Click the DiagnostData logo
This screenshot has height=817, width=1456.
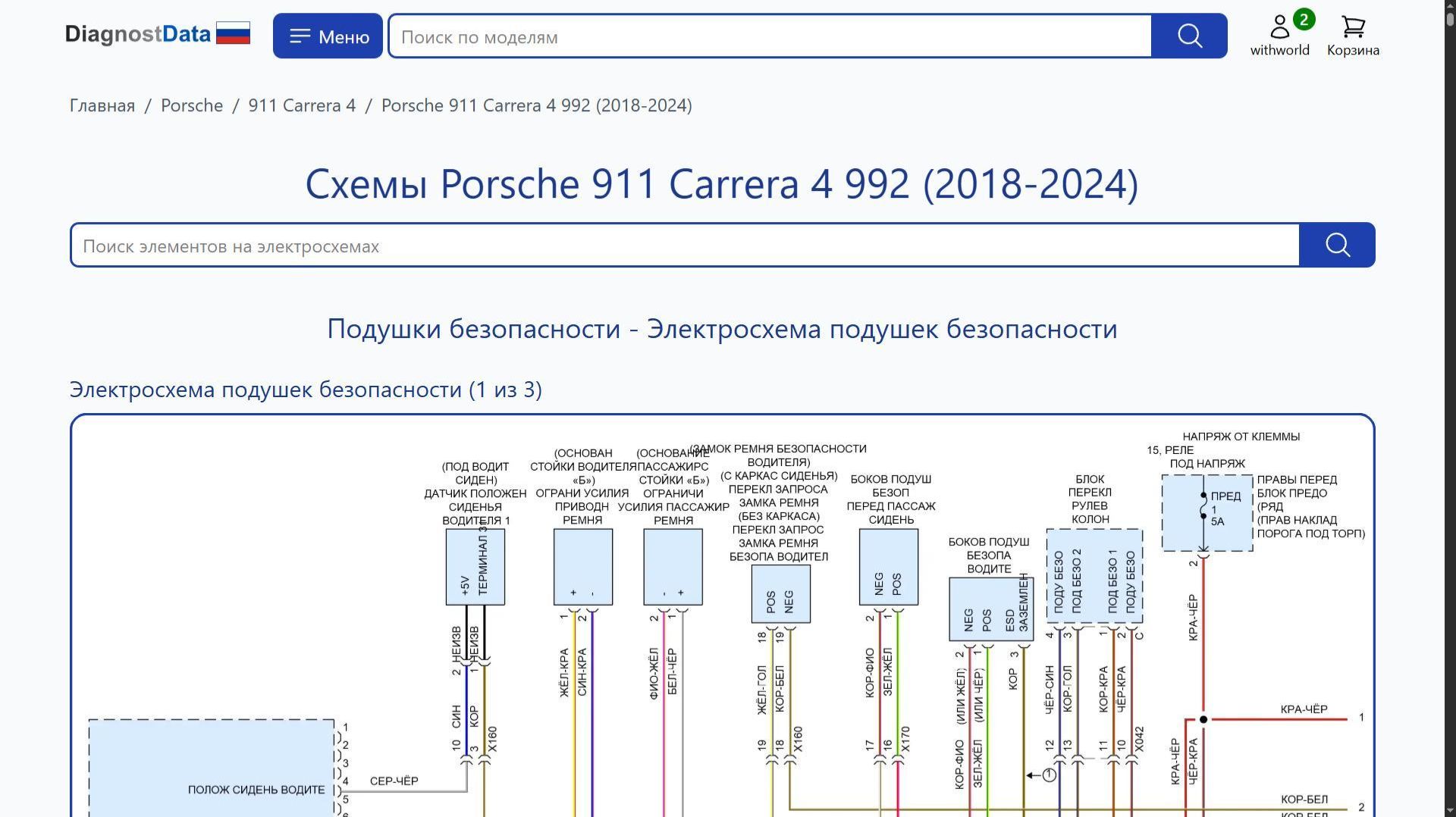click(x=137, y=35)
